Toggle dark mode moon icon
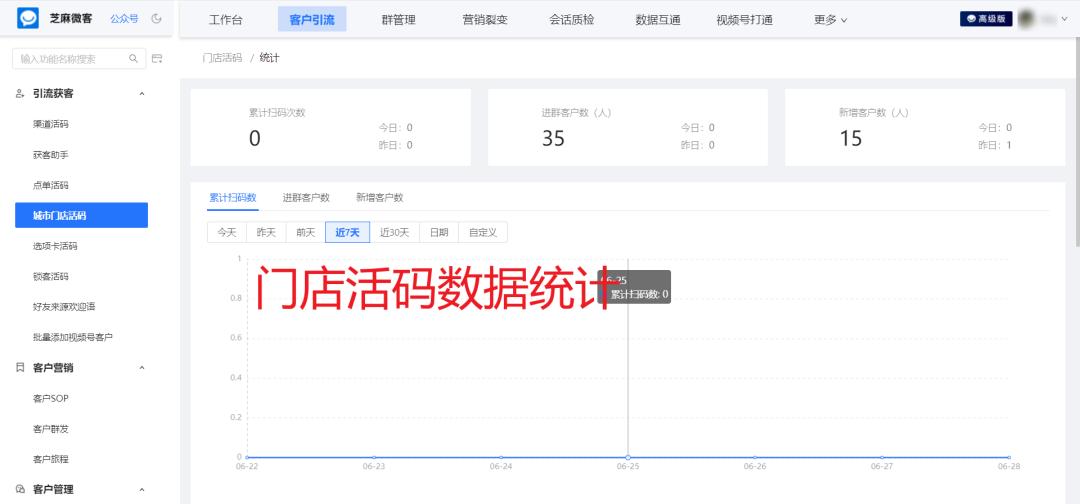1080x504 pixels. 156,19
